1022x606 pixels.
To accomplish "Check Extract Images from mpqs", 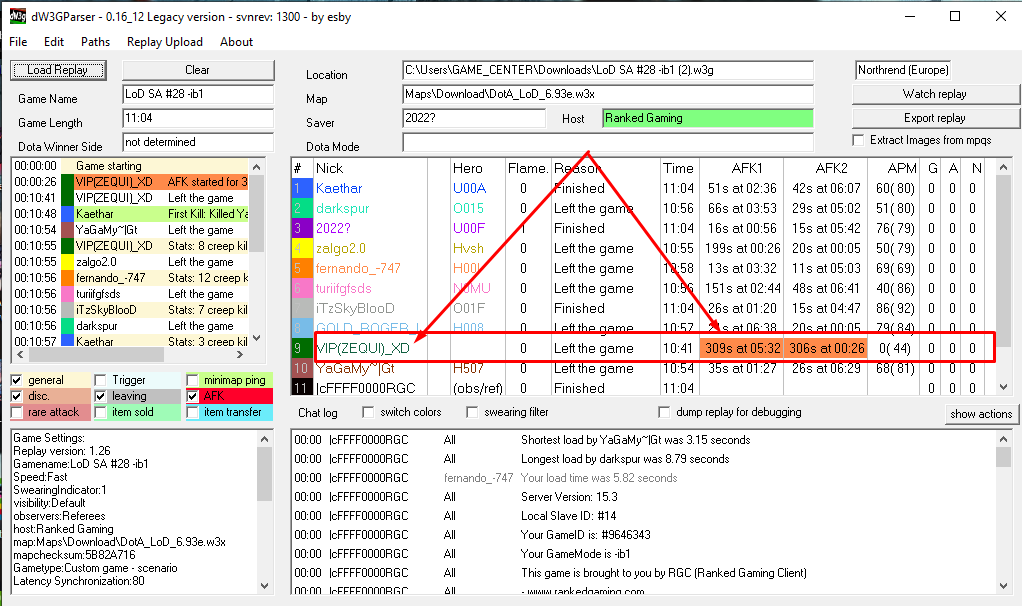I will [x=858, y=140].
